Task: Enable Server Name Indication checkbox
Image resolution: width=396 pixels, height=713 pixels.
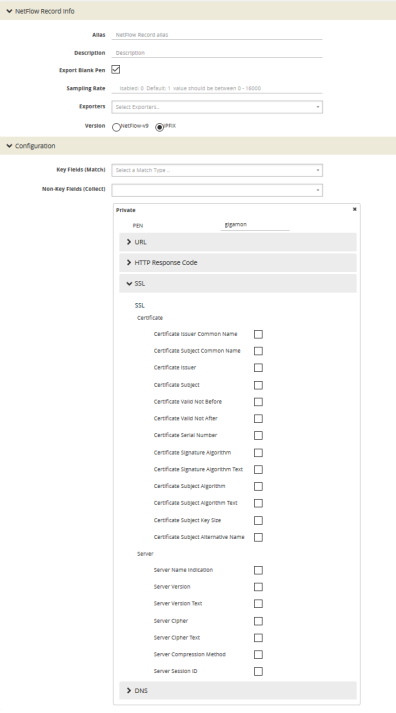Action: tap(258, 570)
